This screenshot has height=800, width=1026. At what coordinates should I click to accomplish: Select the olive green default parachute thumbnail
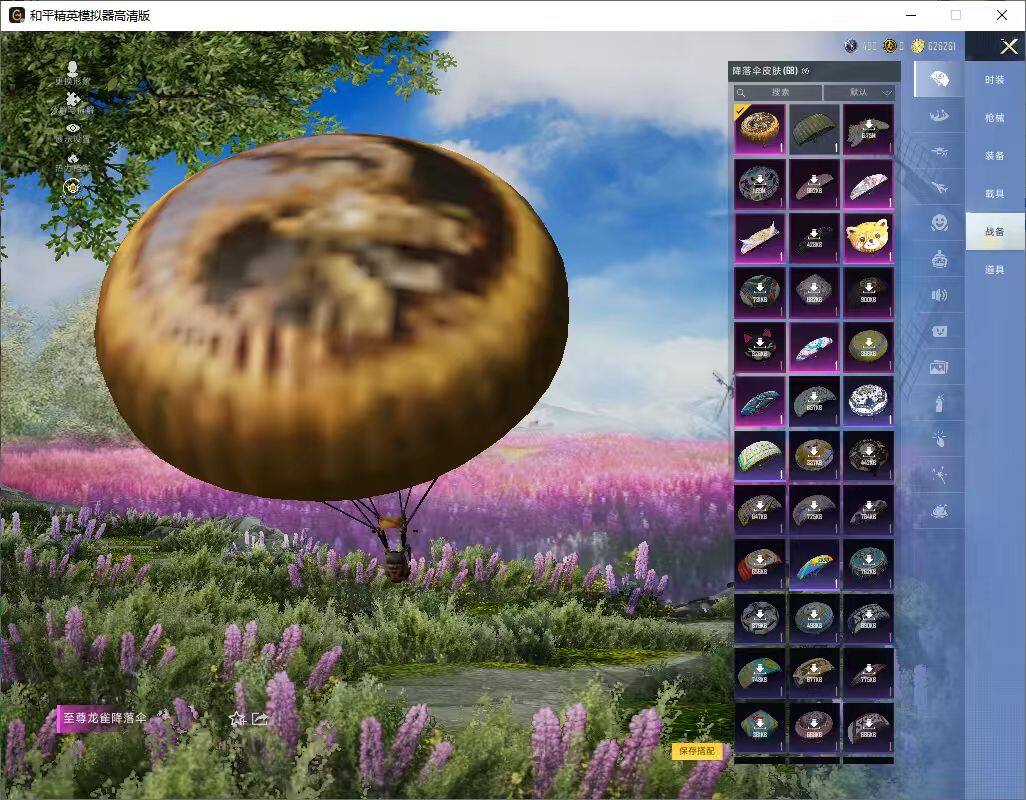[x=814, y=129]
